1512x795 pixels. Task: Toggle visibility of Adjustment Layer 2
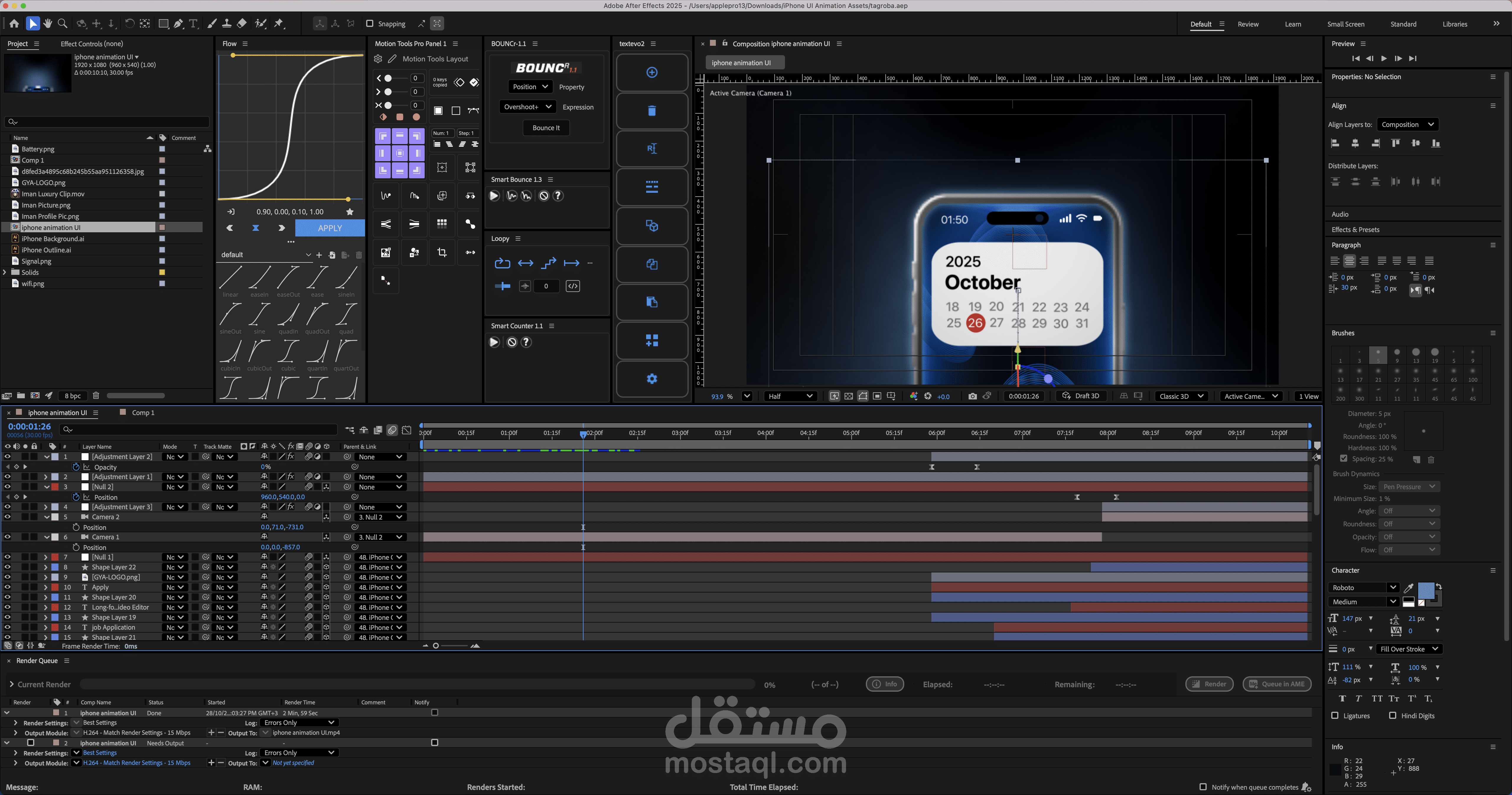click(8, 457)
